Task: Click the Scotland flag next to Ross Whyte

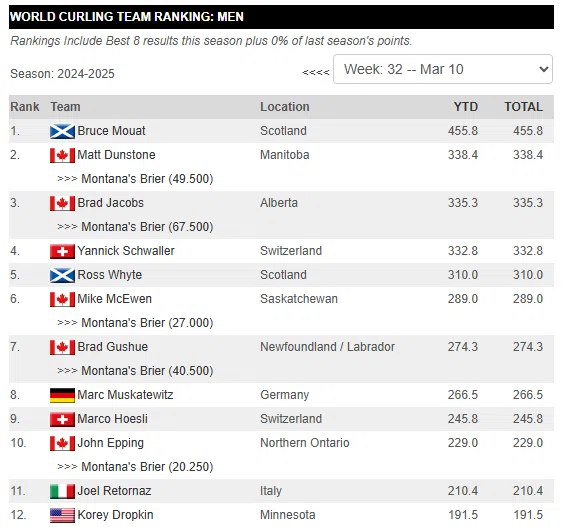Action: pos(62,276)
